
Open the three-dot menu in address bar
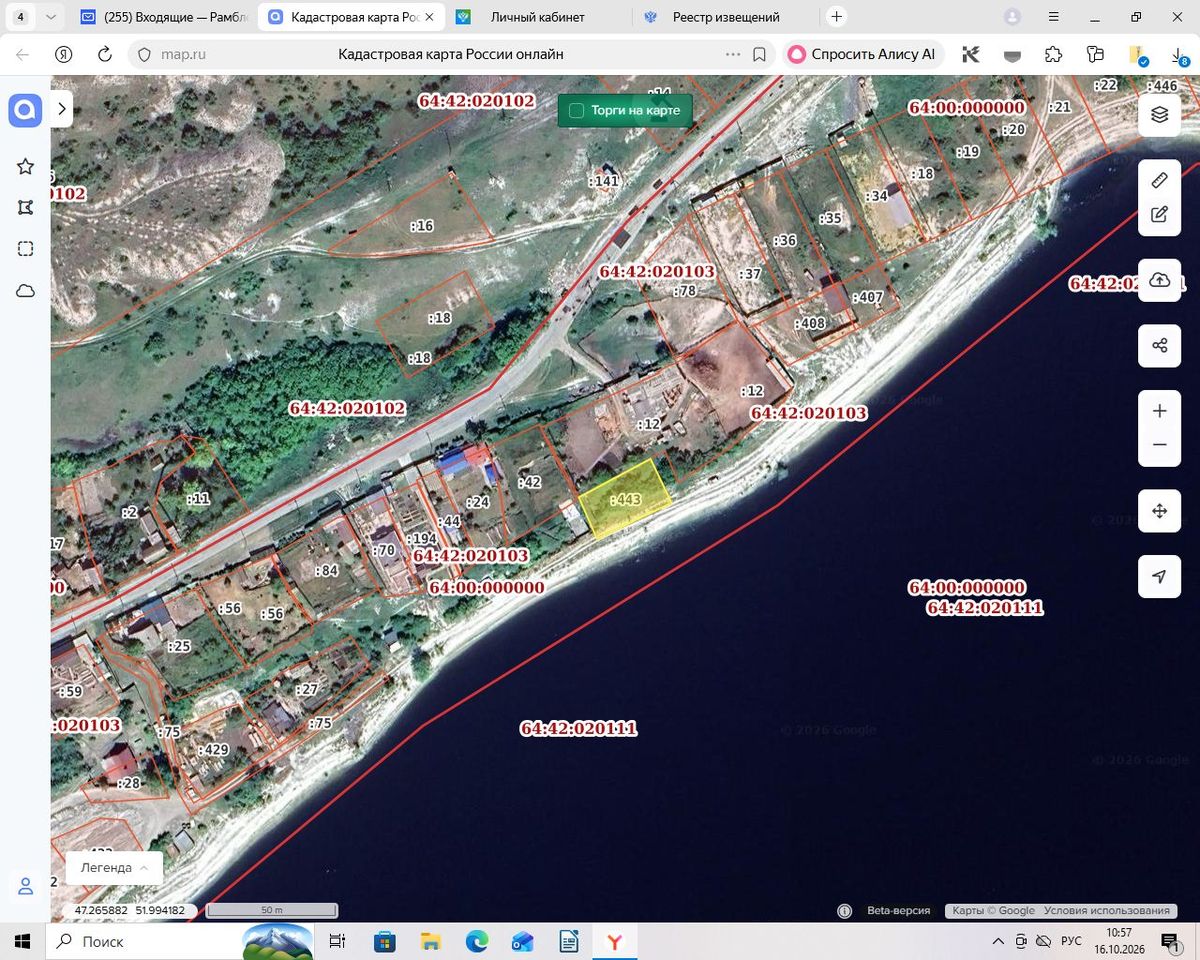tap(733, 55)
